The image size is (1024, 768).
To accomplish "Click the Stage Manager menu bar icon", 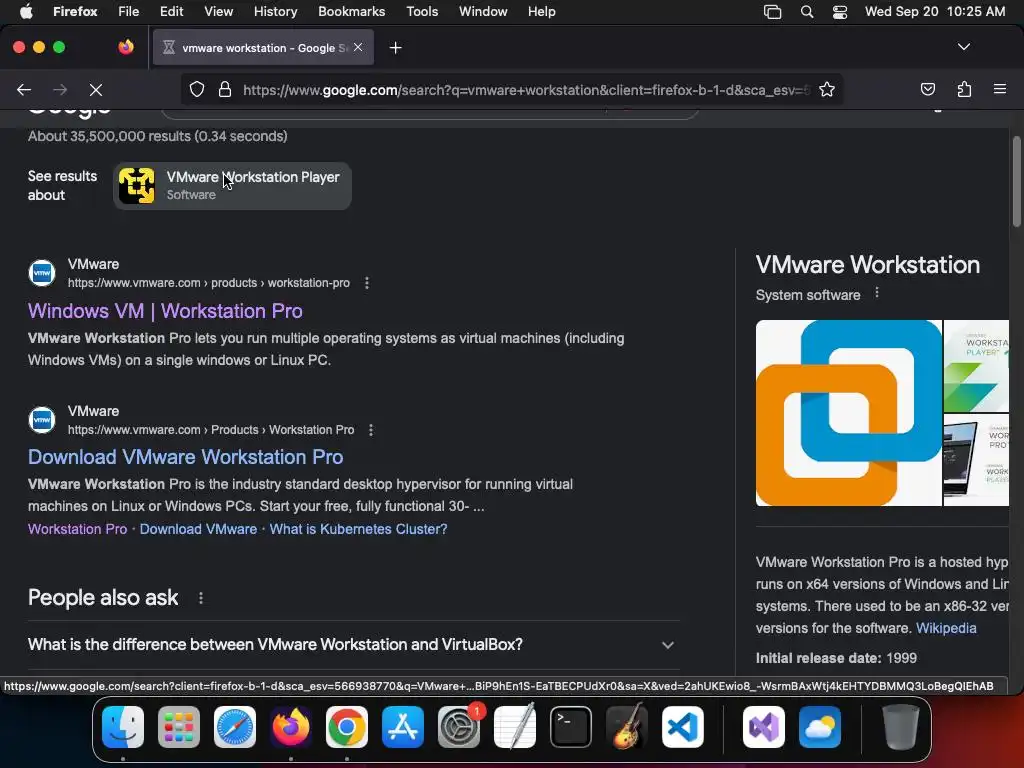I will 773,12.
